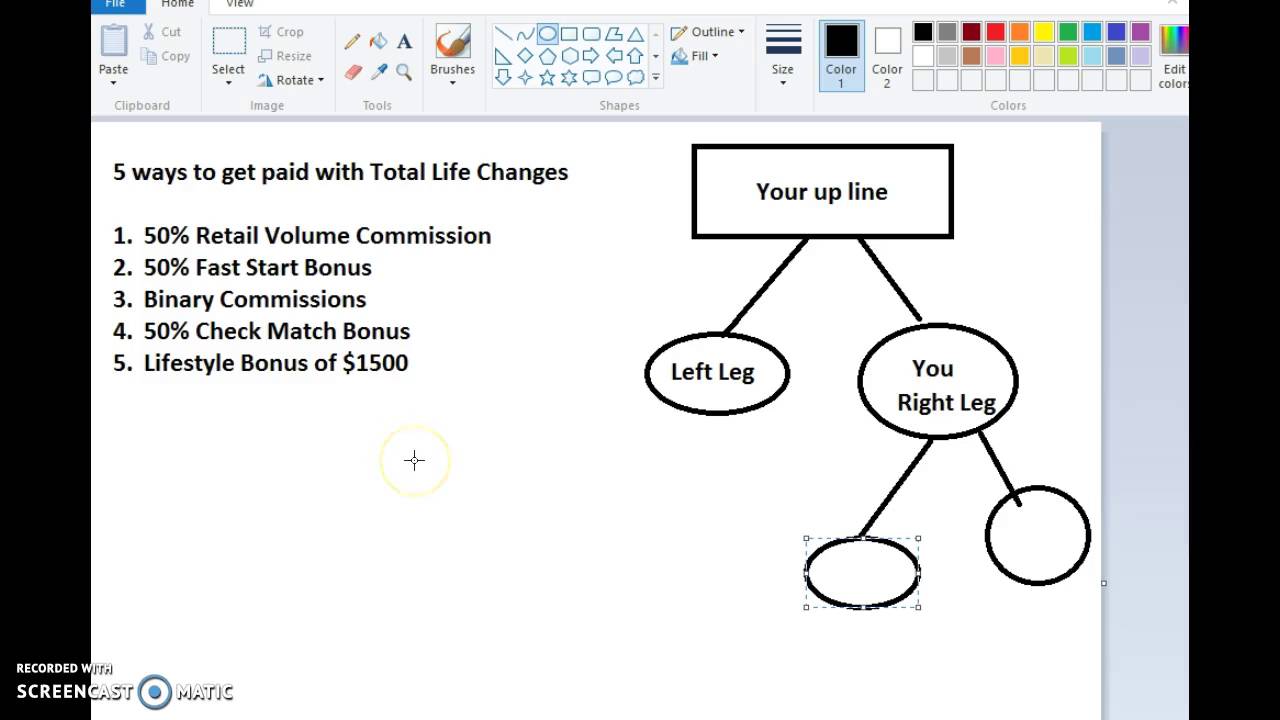Select the Fill with color bucket tool

tap(378, 42)
